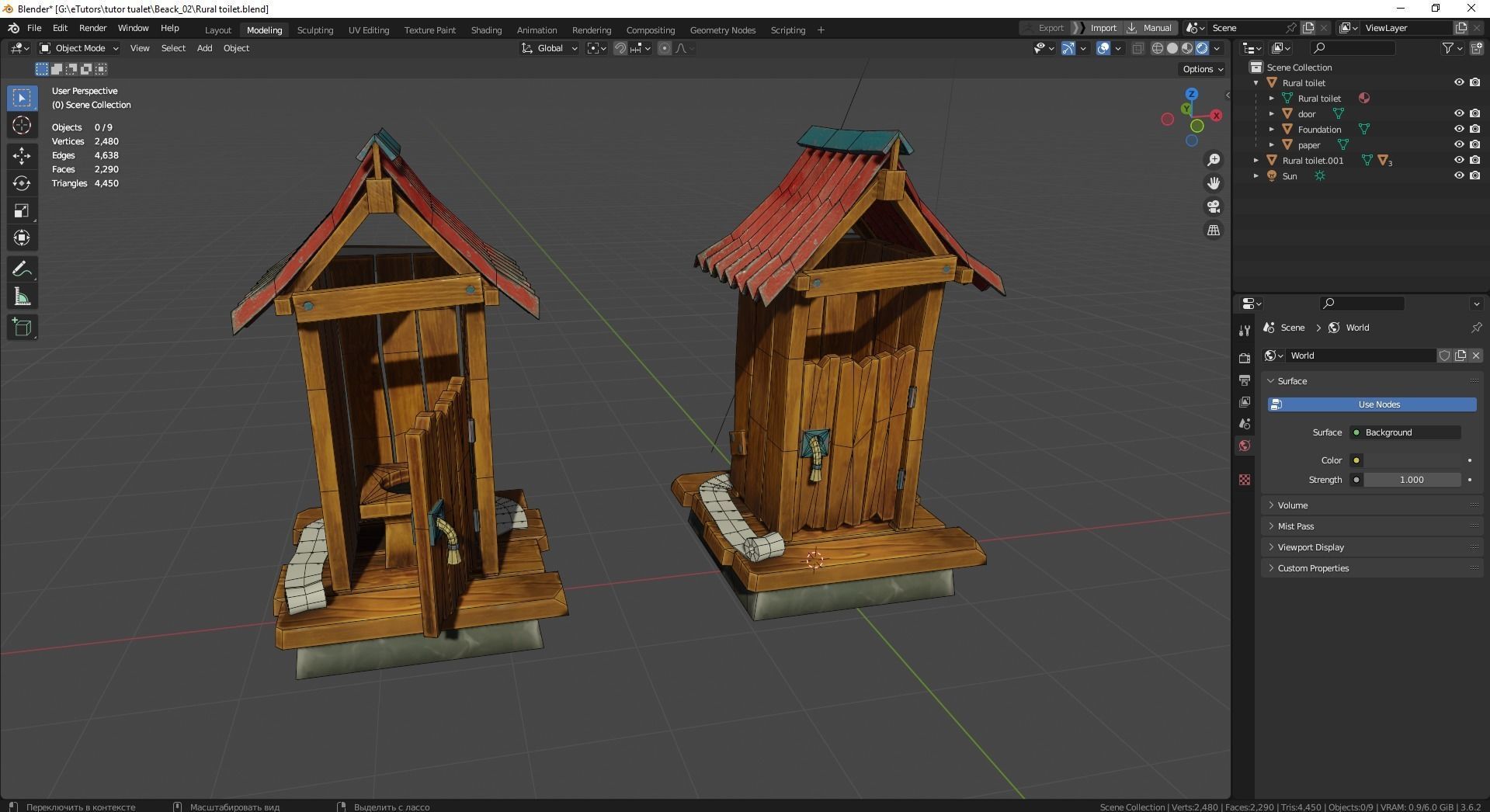Viewport: 1490px width, 812px height.
Task: Toggle viewport gizmos button
Action: [1068, 48]
